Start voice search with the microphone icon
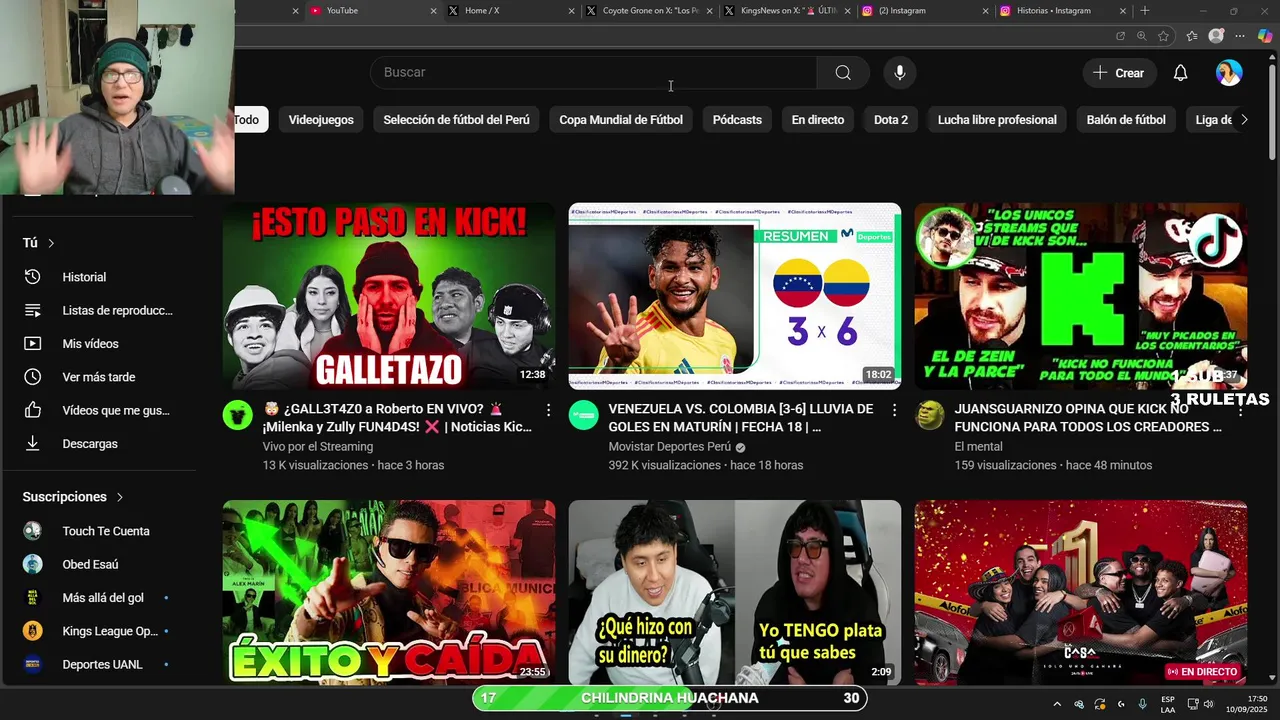 (x=899, y=72)
